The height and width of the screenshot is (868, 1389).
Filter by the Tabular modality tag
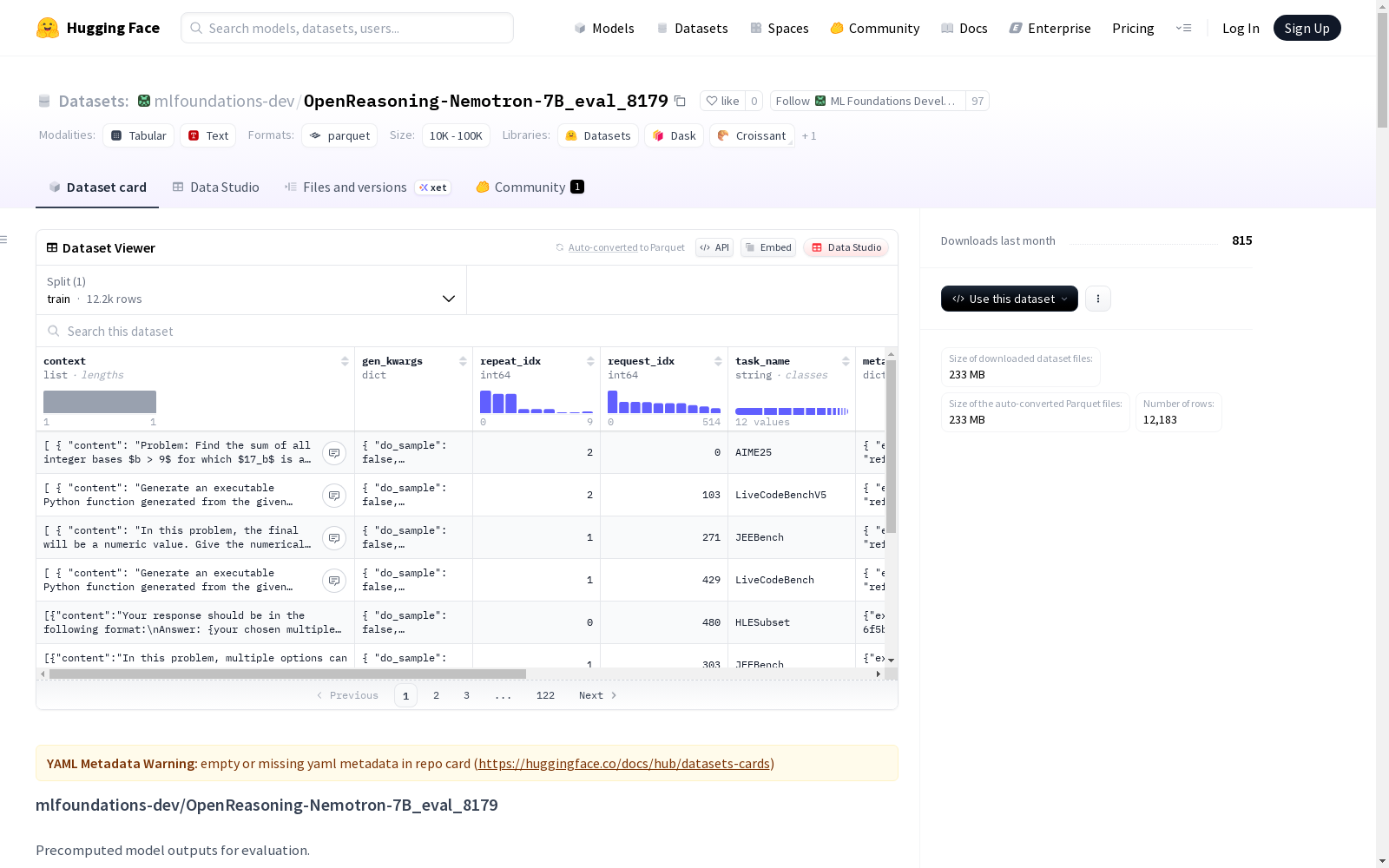[139, 136]
